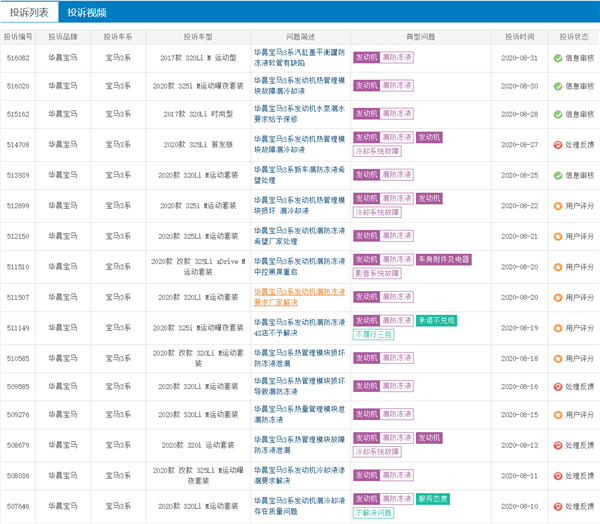Click red feedback icon for complaint 509585
This screenshot has height=524, width=600.
tap(558, 386)
